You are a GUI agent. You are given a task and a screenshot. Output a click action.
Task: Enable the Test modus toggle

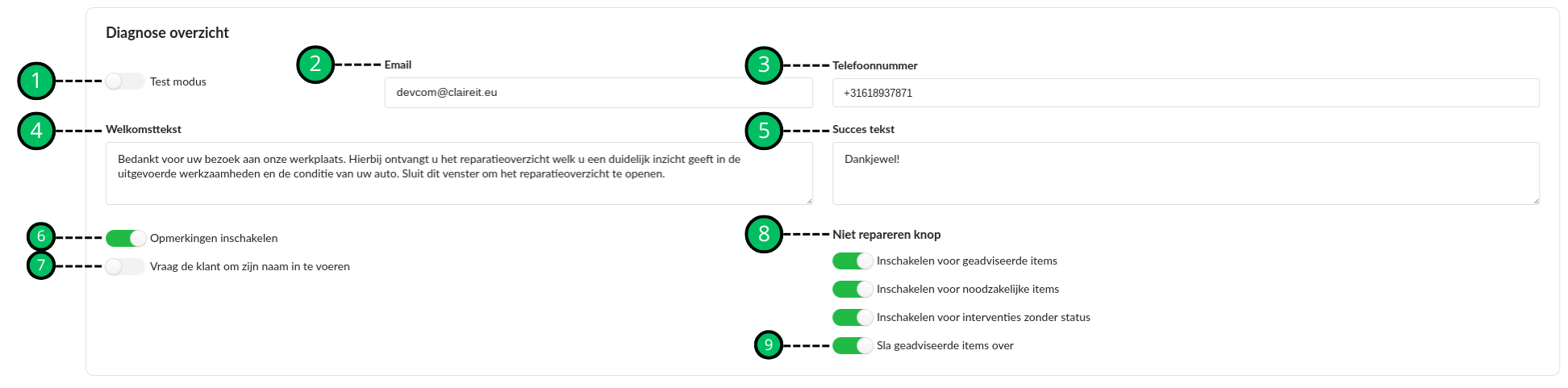(125, 81)
